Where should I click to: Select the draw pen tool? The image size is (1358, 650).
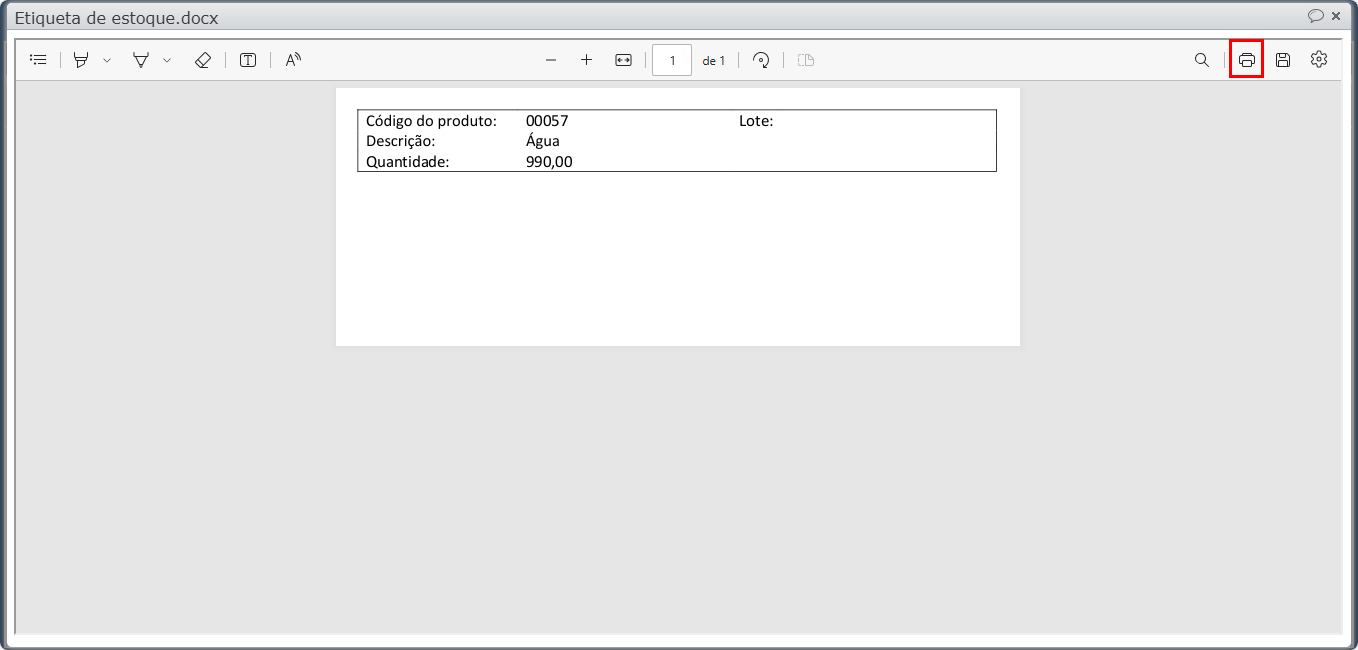tap(141, 60)
